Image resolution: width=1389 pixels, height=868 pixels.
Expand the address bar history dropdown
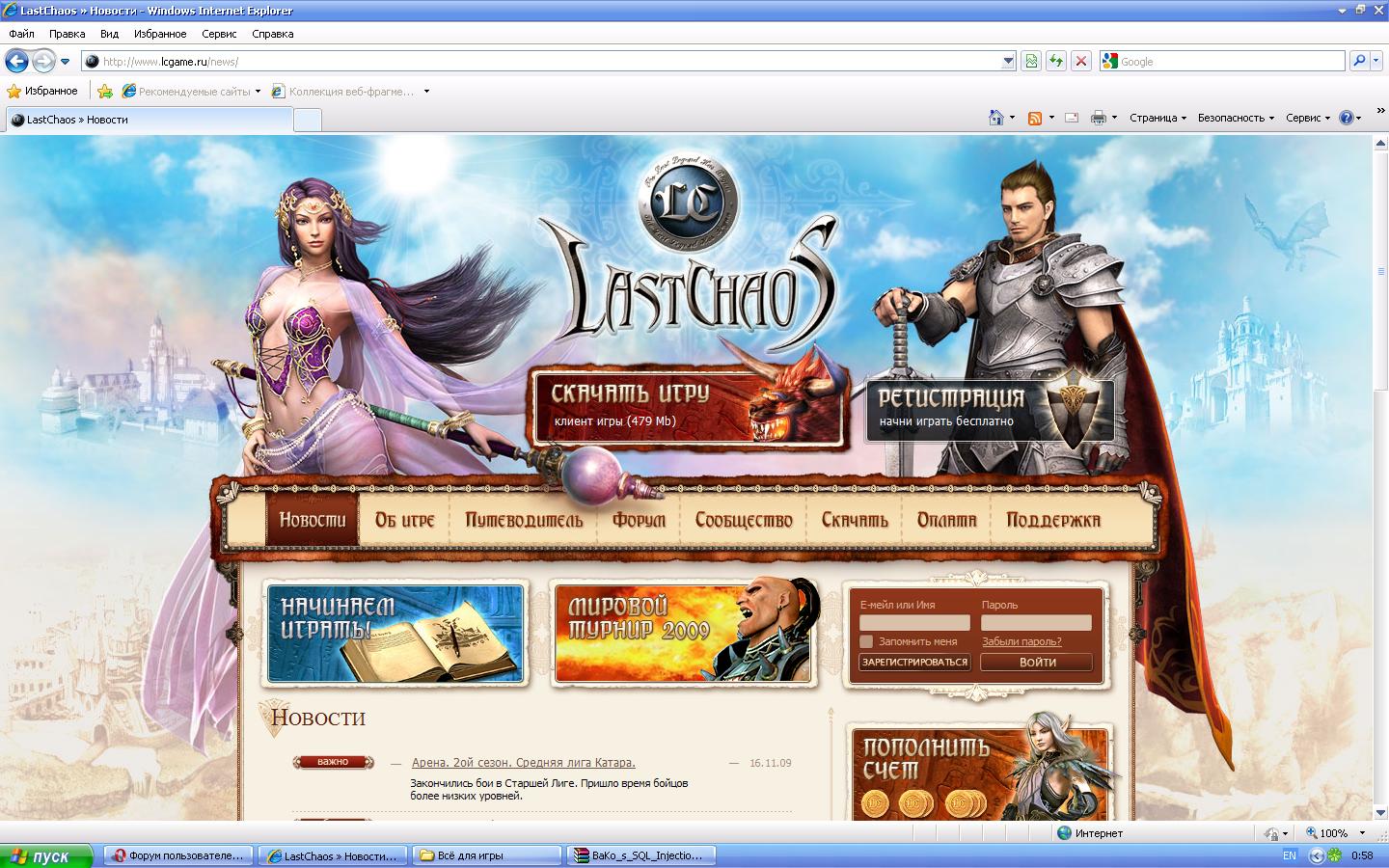click(x=1008, y=62)
